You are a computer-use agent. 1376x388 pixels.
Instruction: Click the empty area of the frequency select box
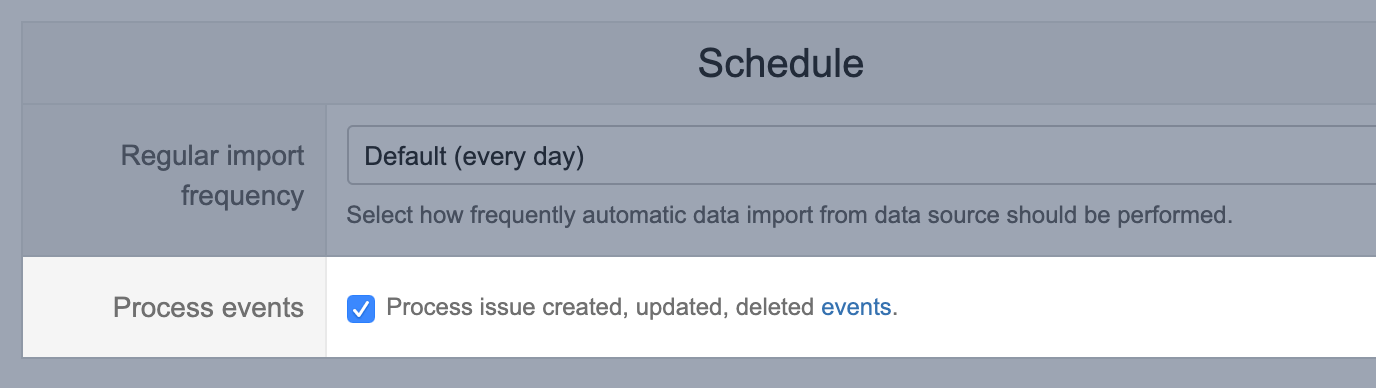[980, 155]
